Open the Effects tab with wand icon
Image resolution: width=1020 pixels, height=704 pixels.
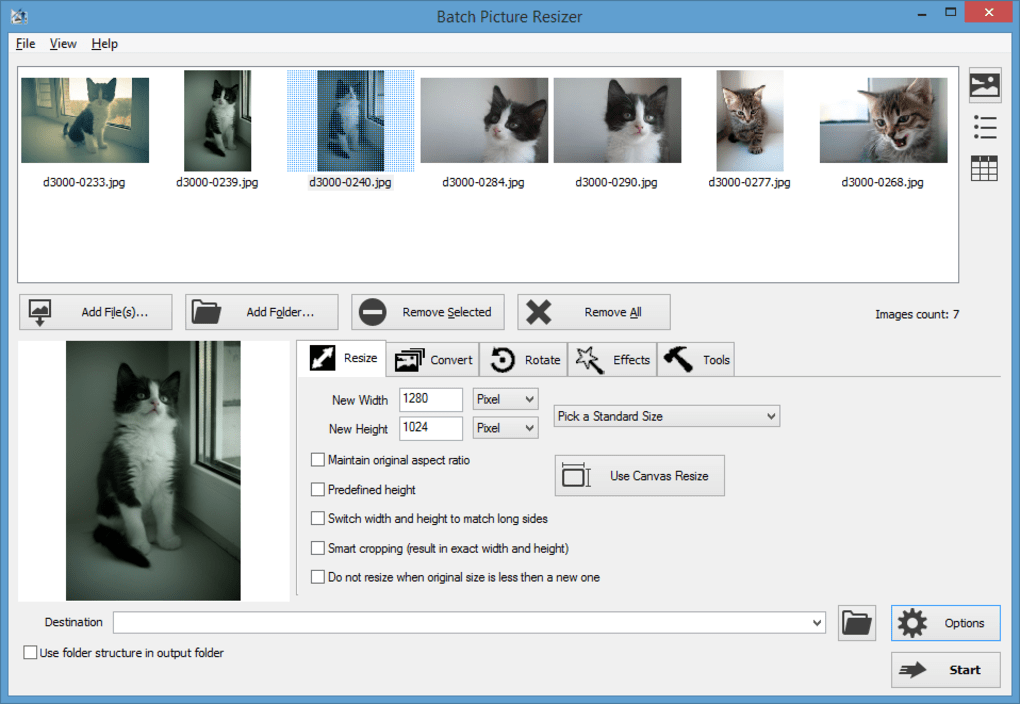(613, 360)
